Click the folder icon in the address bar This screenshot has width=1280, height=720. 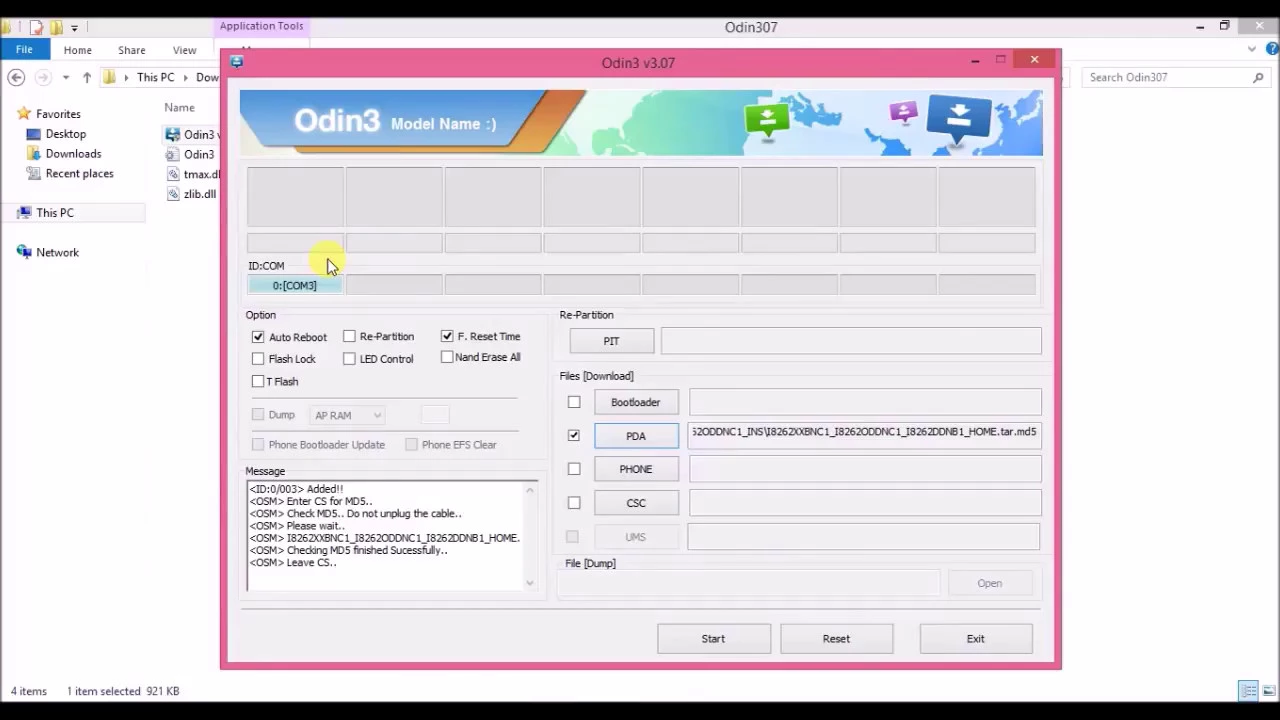tap(110, 77)
